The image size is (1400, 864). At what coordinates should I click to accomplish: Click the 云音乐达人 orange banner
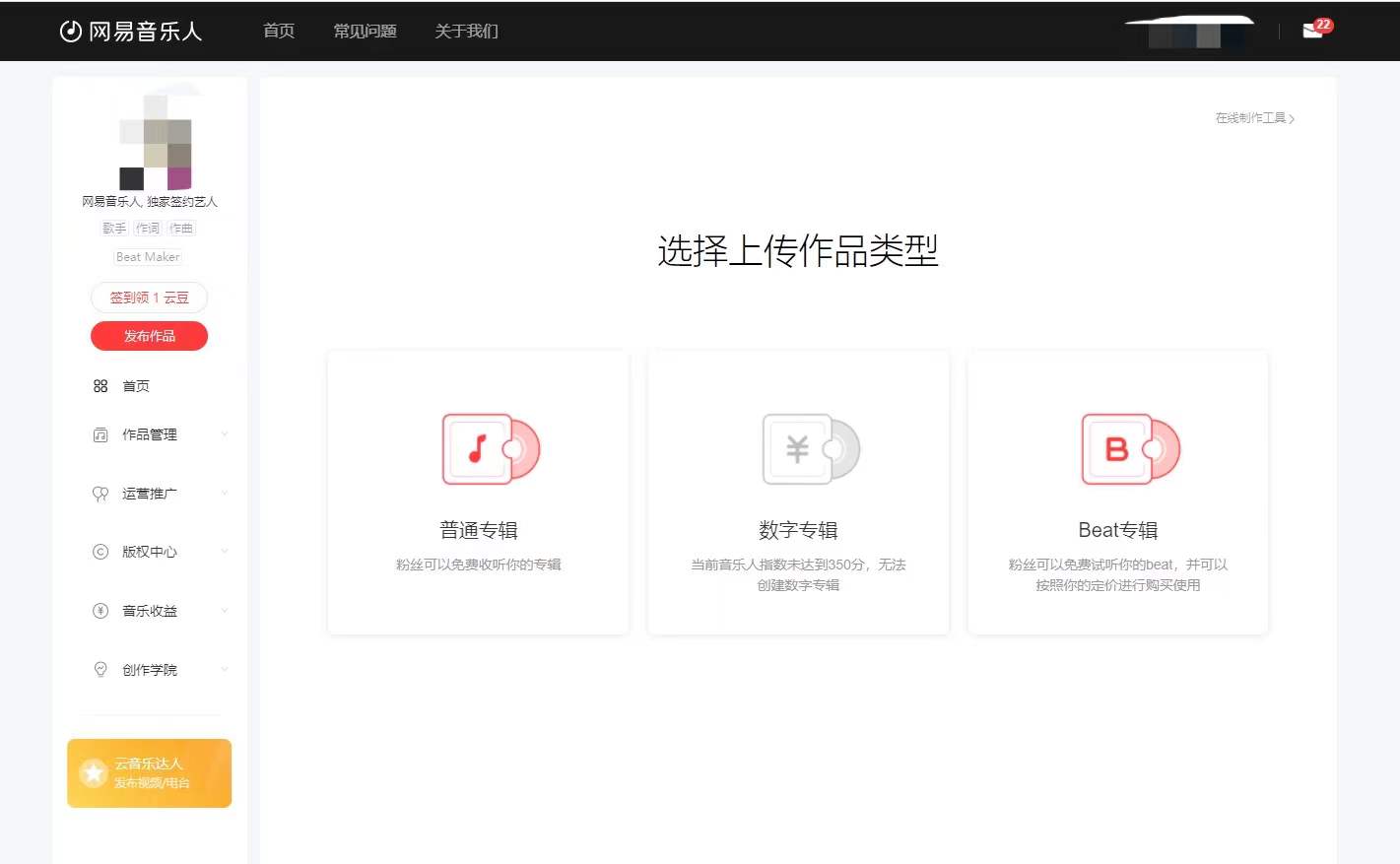[149, 773]
